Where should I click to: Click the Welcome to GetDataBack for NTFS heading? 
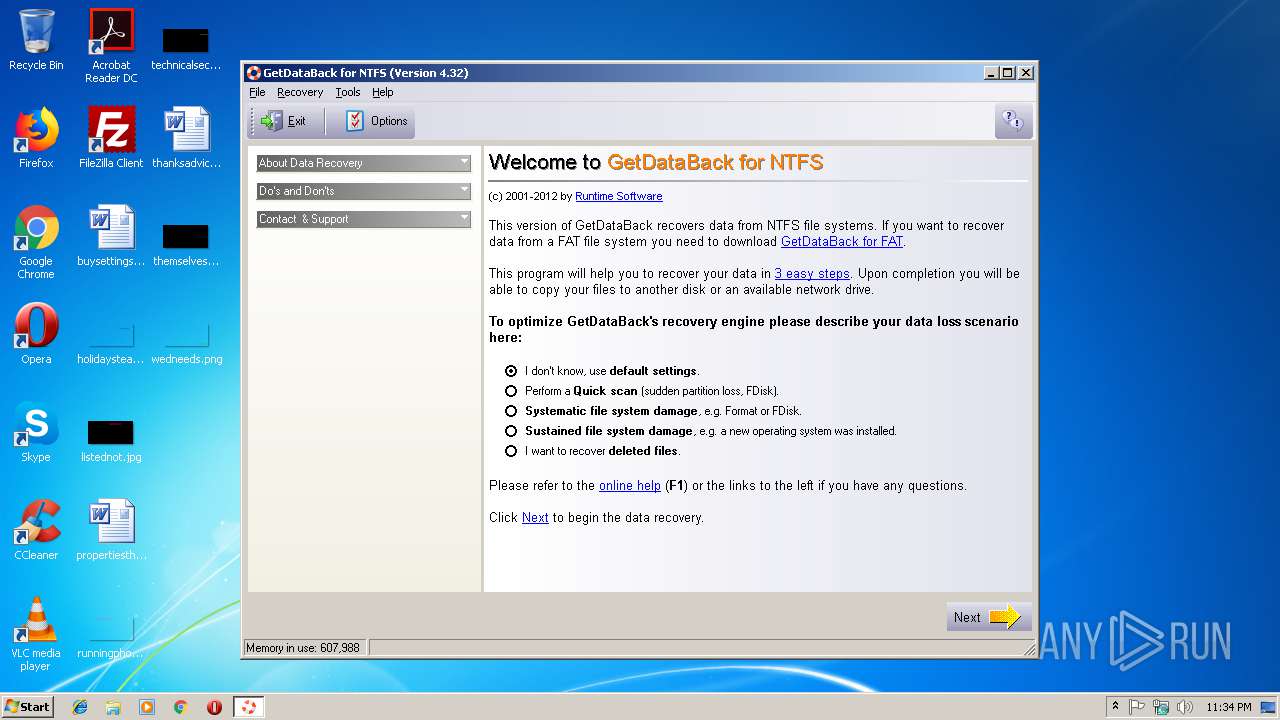[656, 162]
